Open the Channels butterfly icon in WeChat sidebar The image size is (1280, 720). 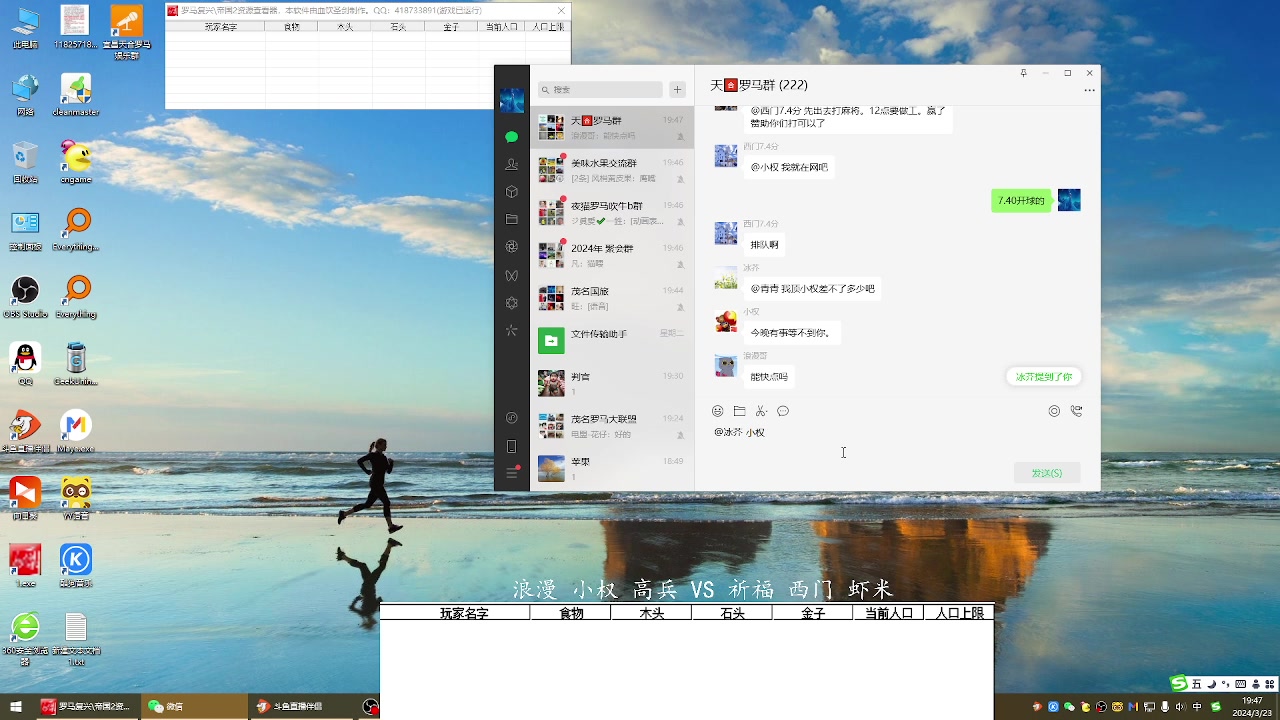point(512,275)
